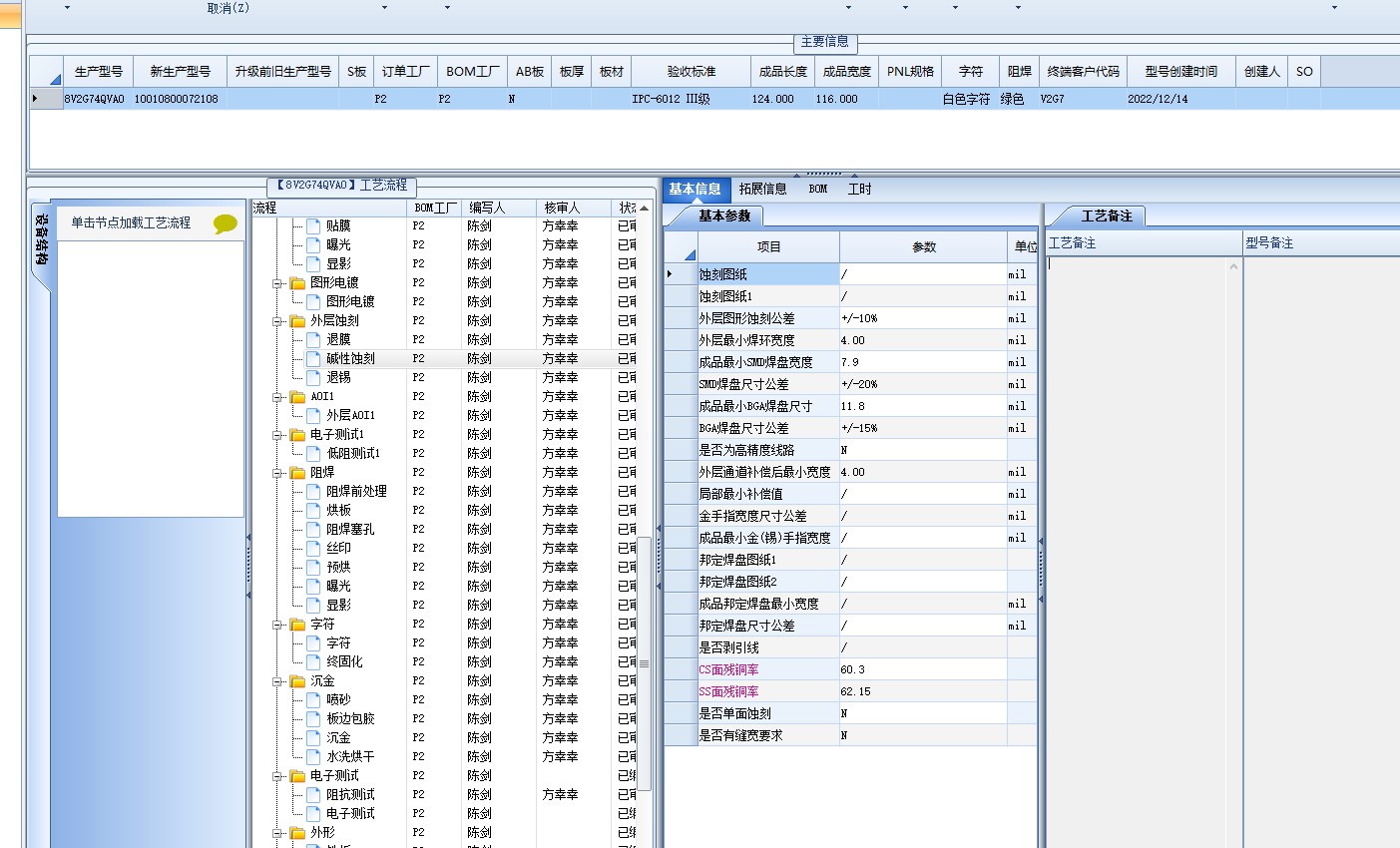Click the 阻焊 folder icon
Image resolution: width=1400 pixels, height=848 pixels.
(x=297, y=473)
